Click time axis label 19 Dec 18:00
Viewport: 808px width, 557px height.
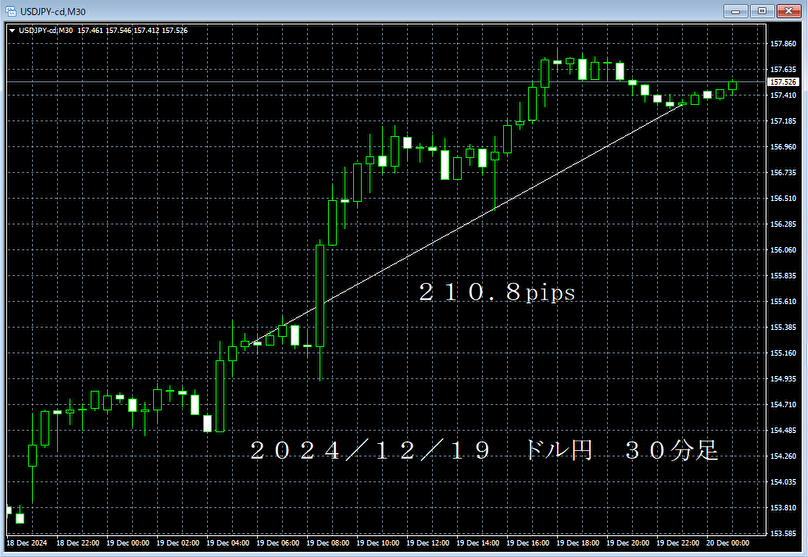point(578,543)
